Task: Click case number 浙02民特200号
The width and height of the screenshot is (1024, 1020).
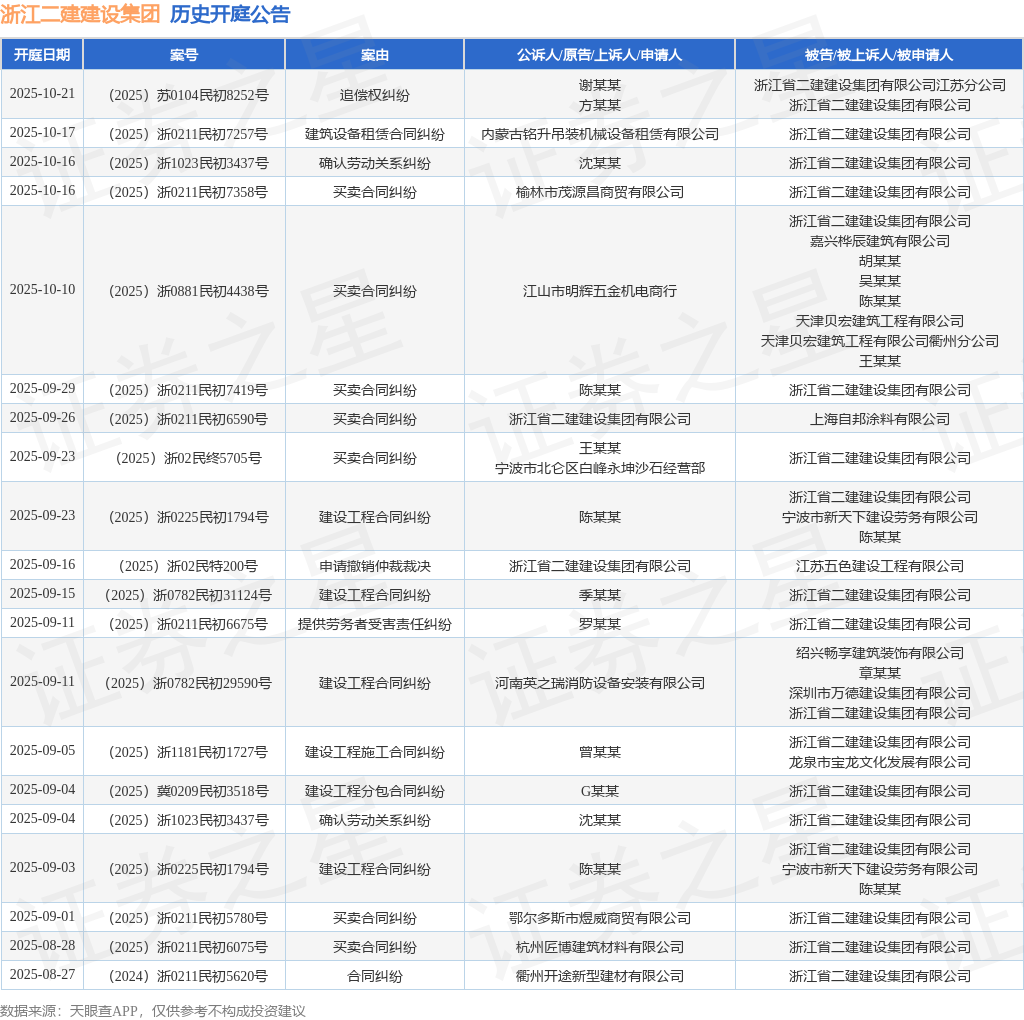Action: 189,566
